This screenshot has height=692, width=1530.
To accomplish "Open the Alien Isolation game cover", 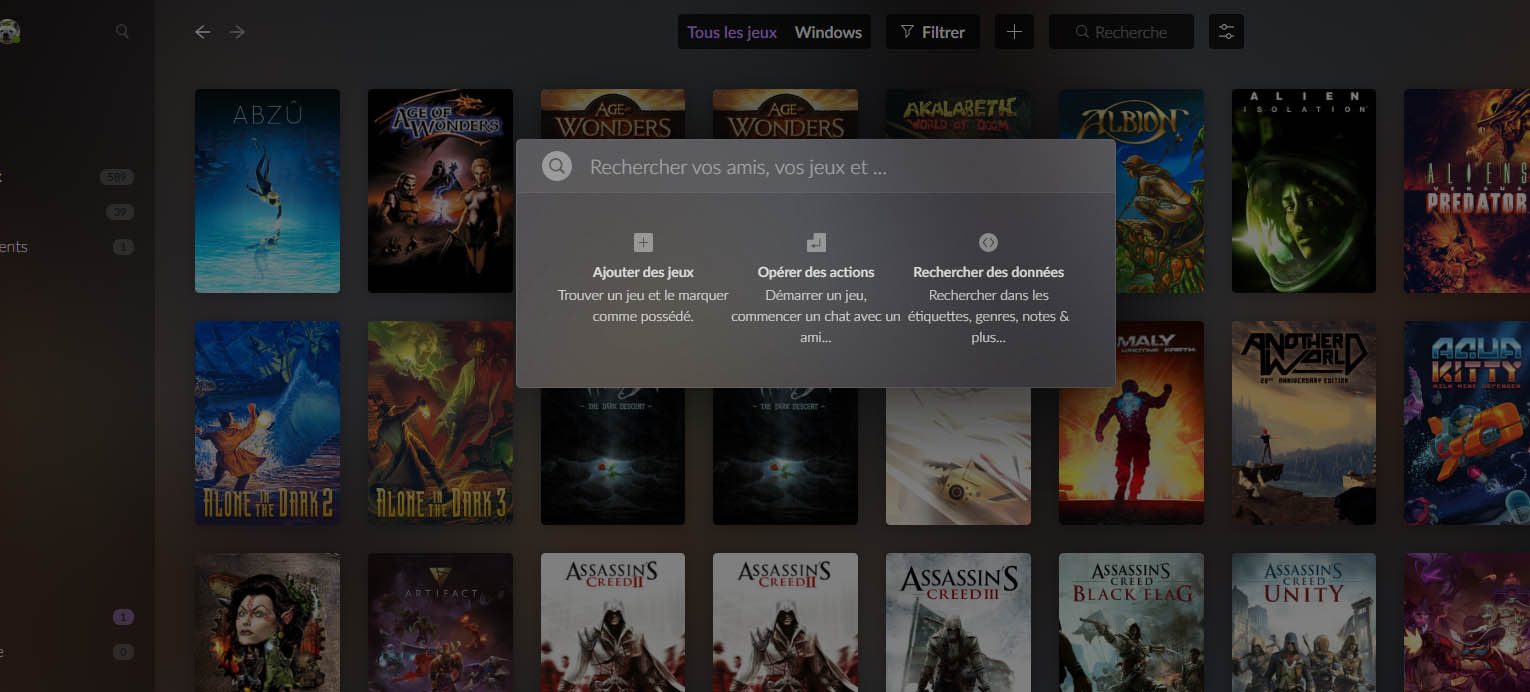I will click(1304, 191).
